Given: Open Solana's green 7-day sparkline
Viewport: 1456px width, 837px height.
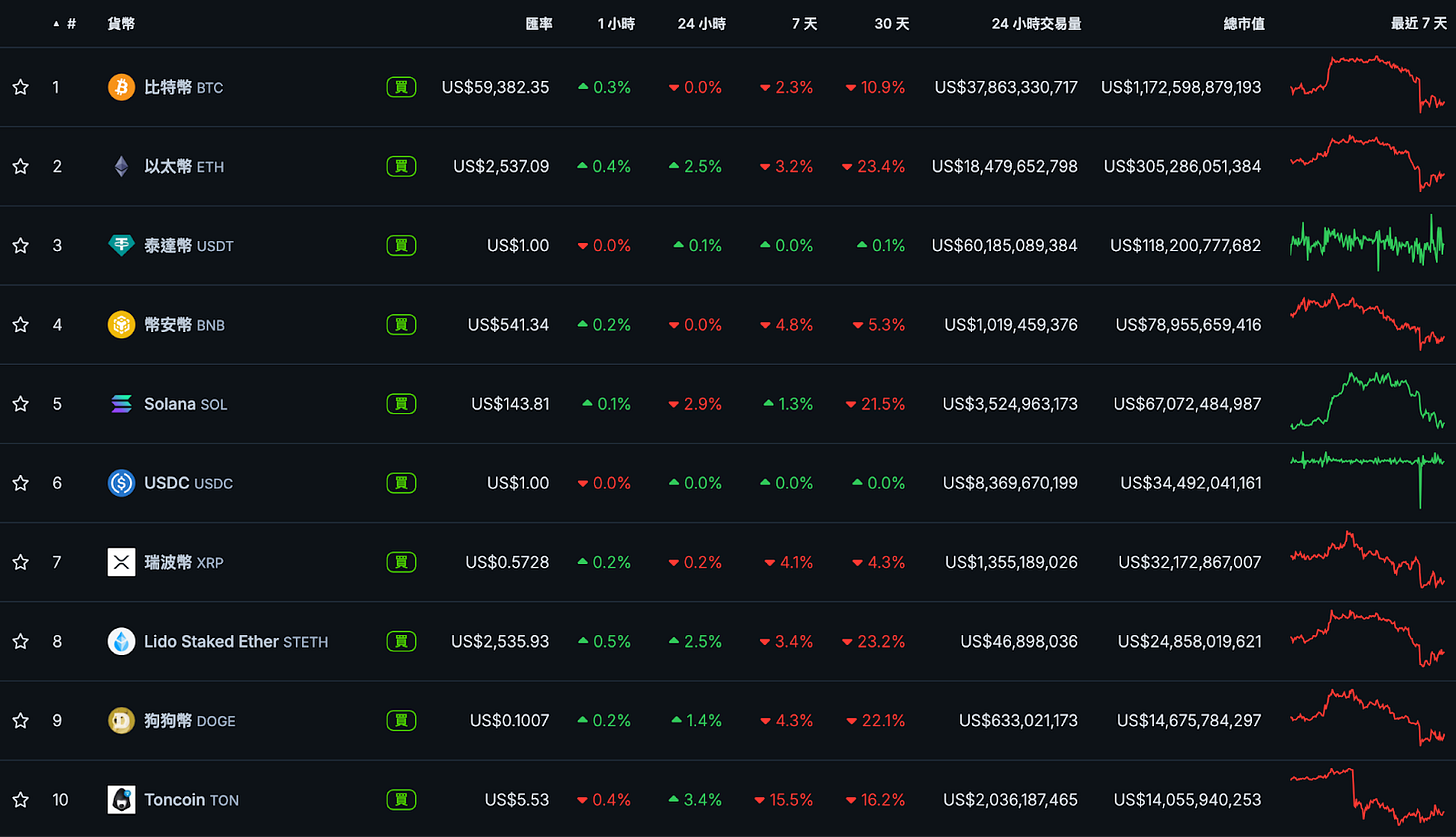Looking at the screenshot, I should click(x=1367, y=401).
